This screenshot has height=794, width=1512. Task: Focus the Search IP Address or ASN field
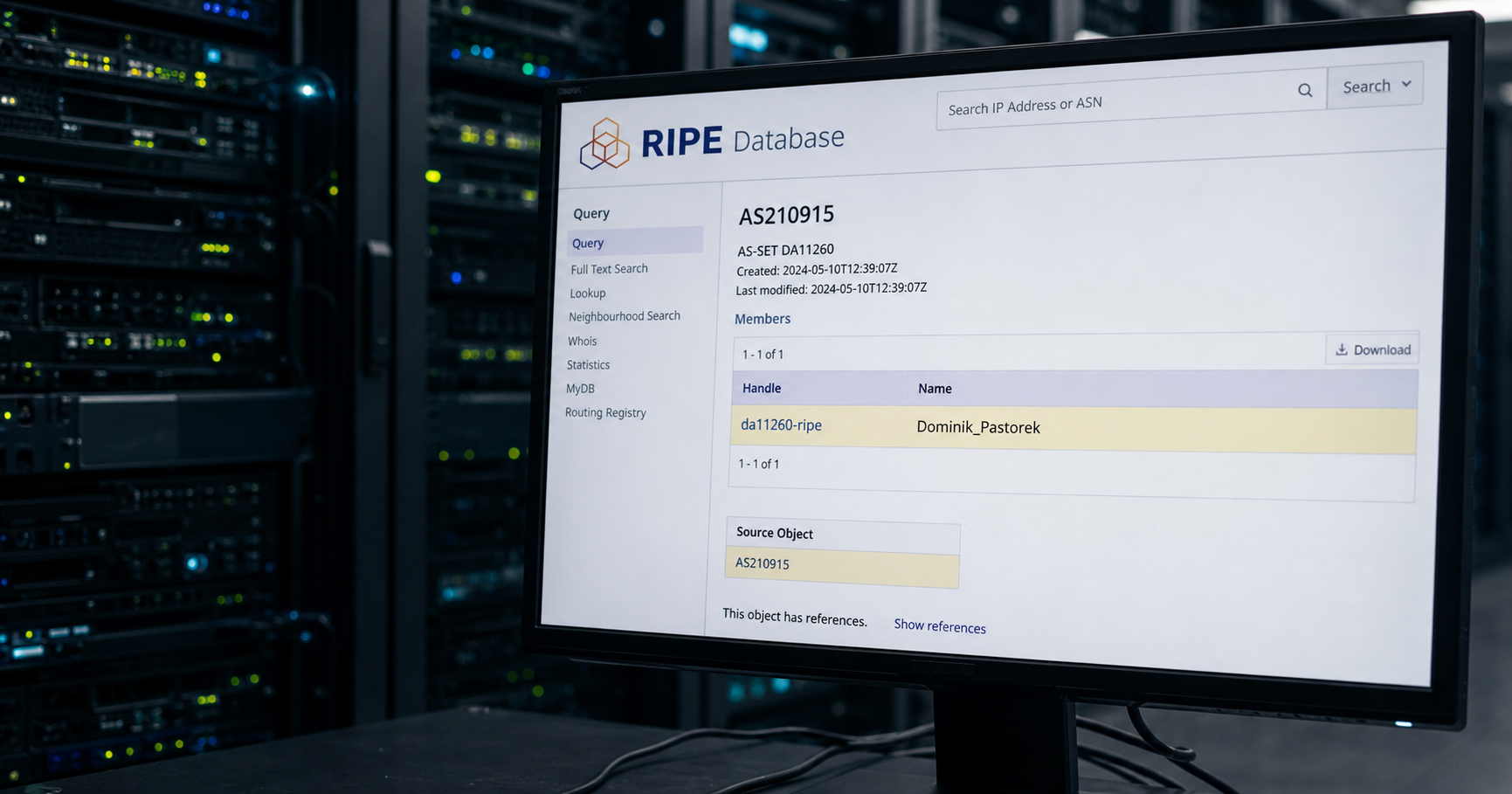point(1131,100)
